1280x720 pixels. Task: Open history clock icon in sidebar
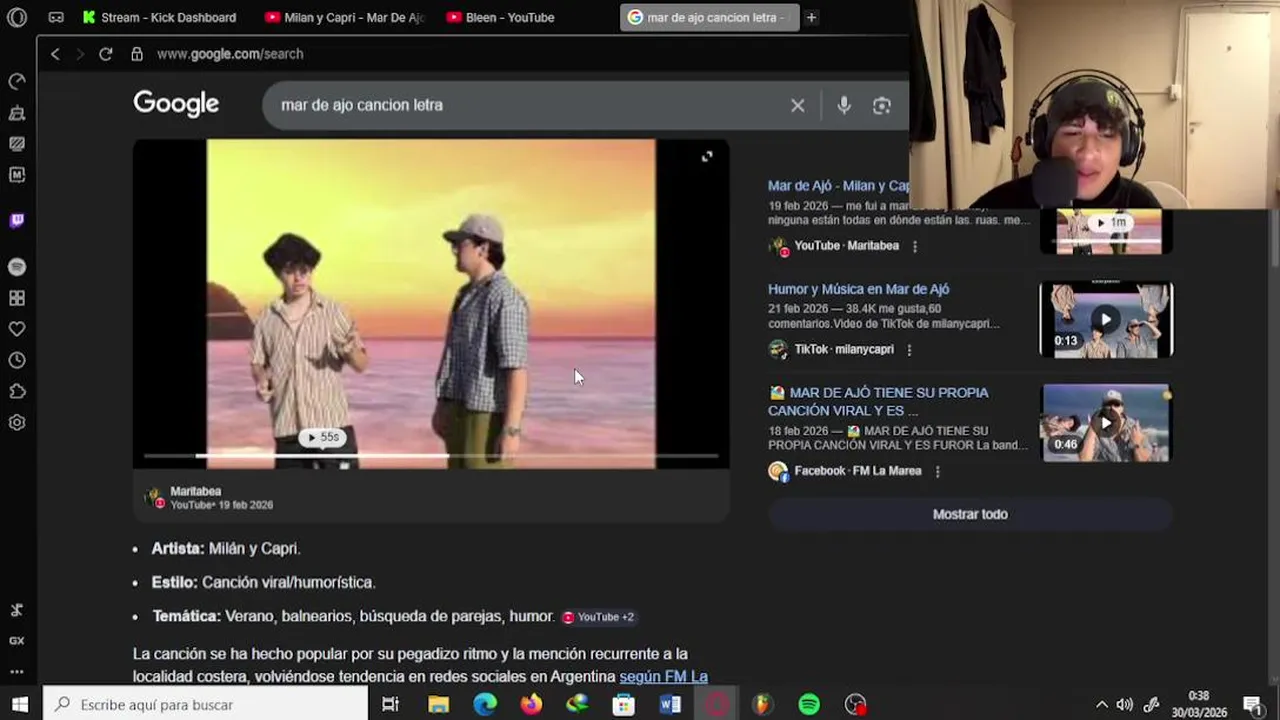point(17,360)
